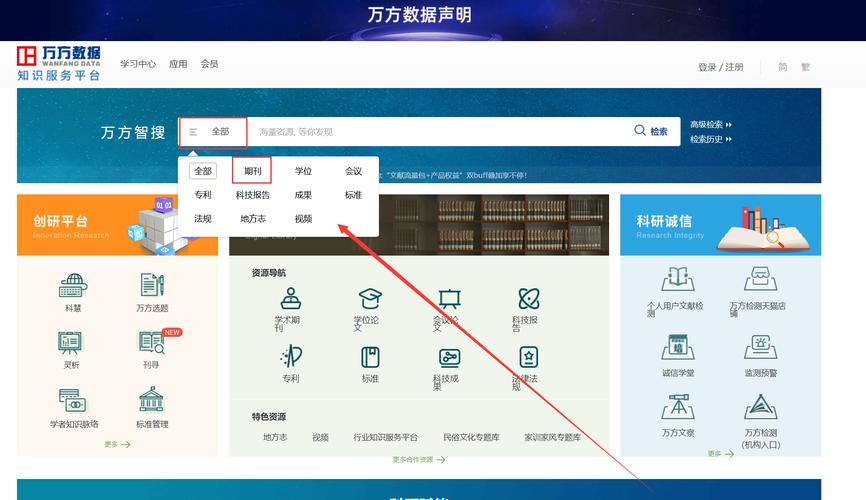The height and width of the screenshot is (500, 866).
Task: Open the 会员 nav item
Action: point(209,64)
